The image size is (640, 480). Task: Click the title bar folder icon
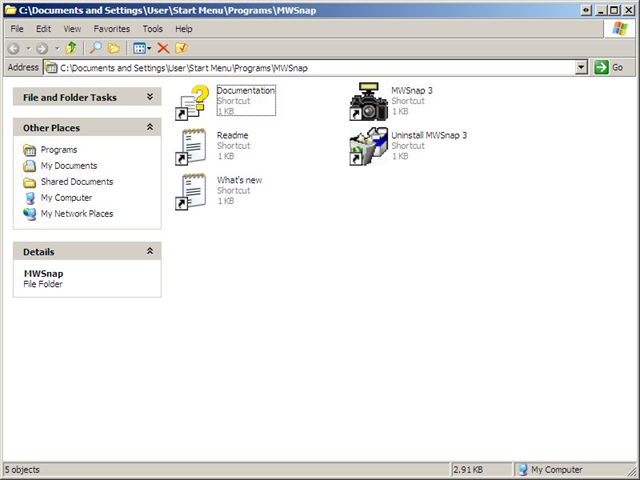(x=10, y=10)
